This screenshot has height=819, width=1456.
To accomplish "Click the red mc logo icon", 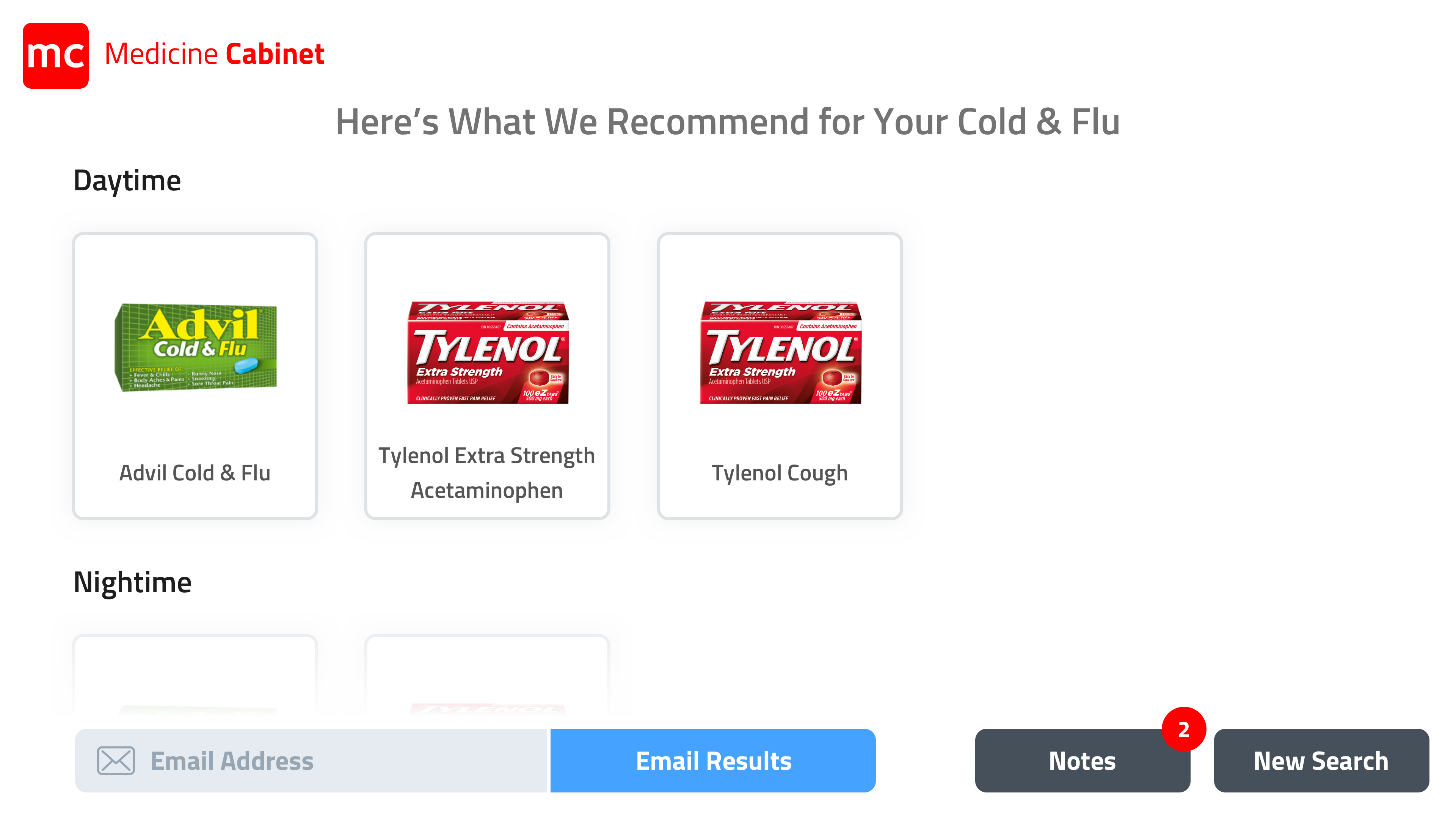I will click(x=55, y=55).
